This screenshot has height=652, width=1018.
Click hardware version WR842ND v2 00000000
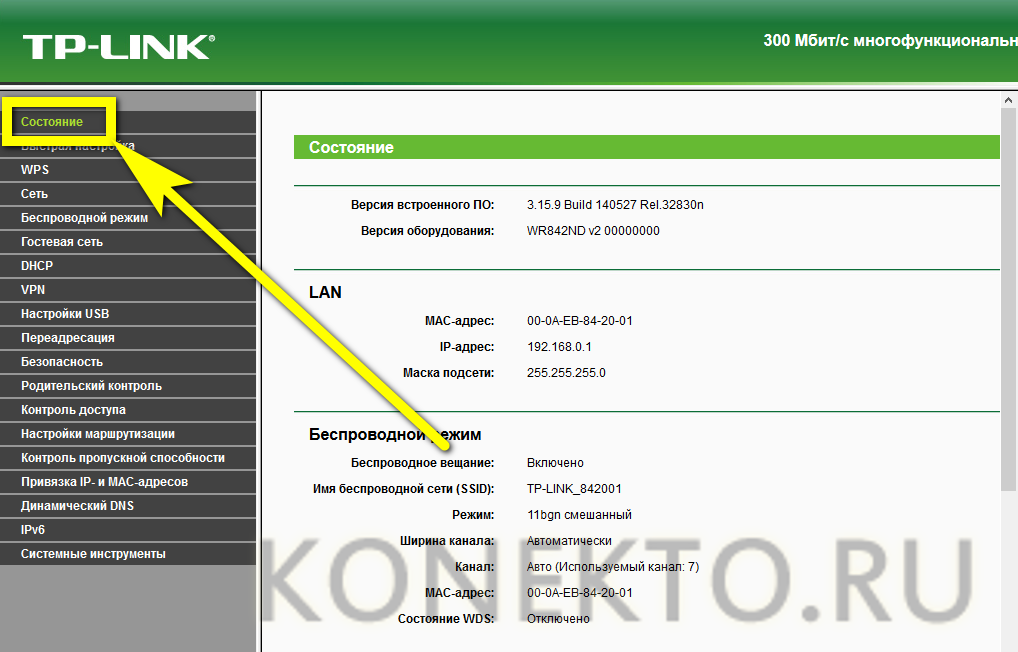pyautogui.click(x=593, y=231)
